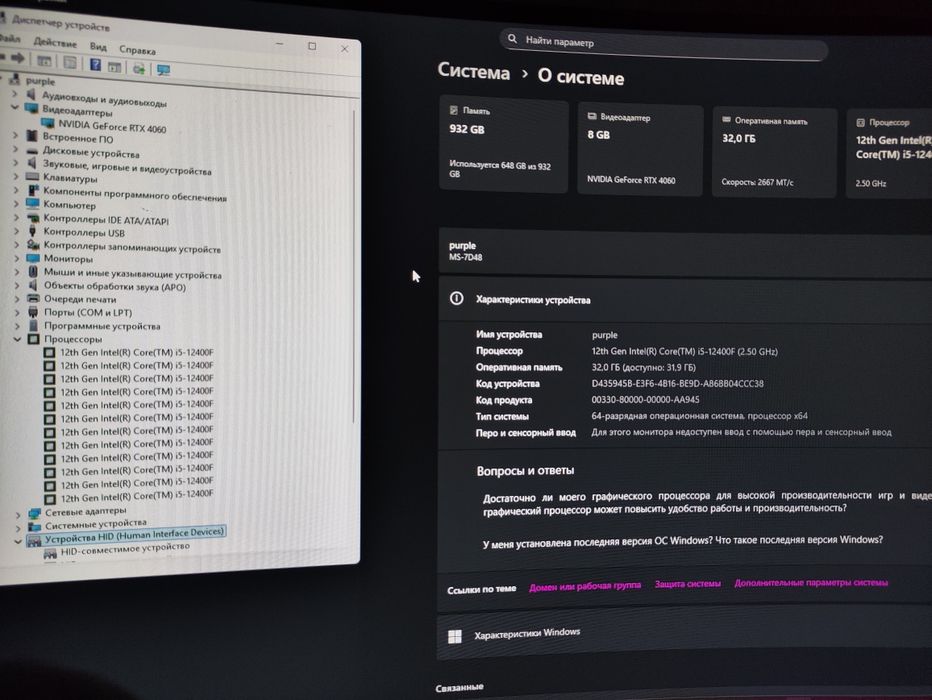The image size is (932, 700).
Task: Collapse the Процессоры category
Action: 17,339
